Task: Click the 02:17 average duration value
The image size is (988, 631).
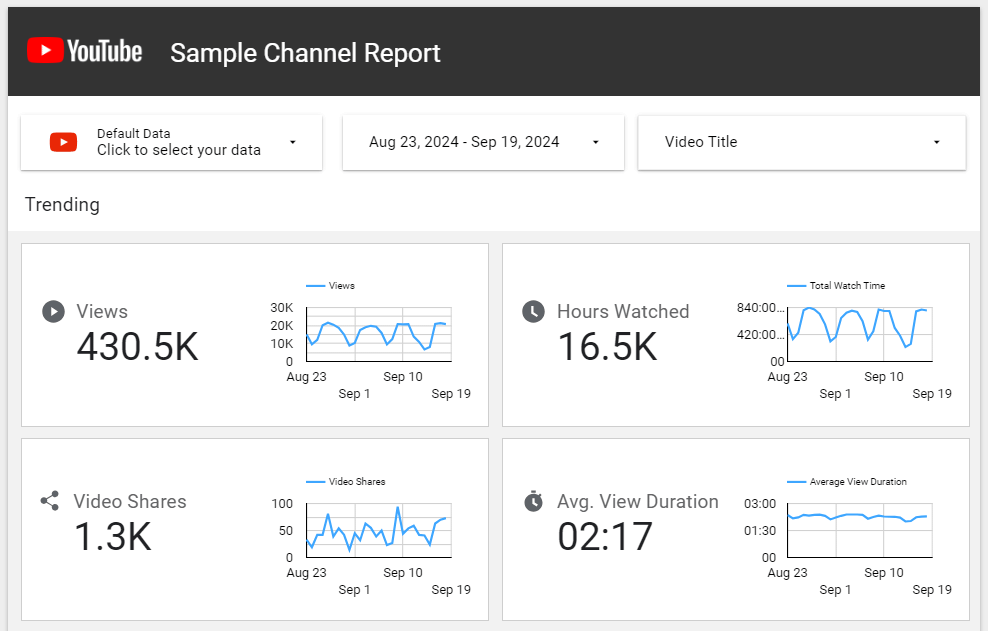Action: pos(605,537)
